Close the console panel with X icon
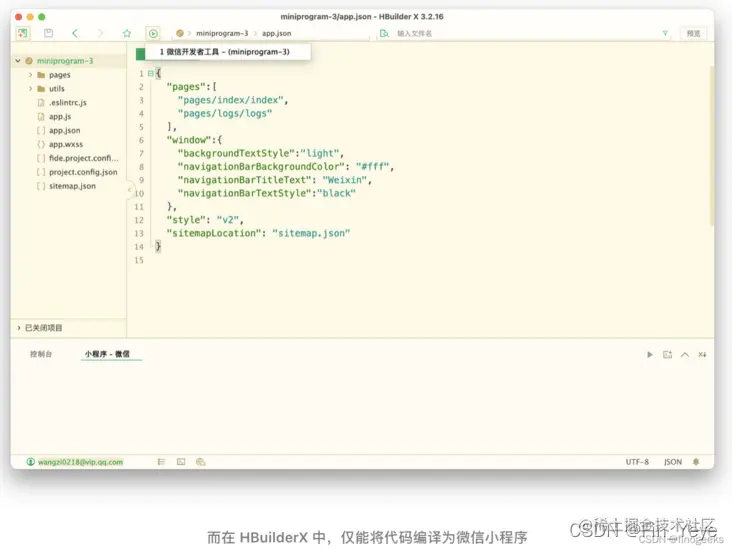The height and width of the screenshot is (550, 732). (702, 355)
